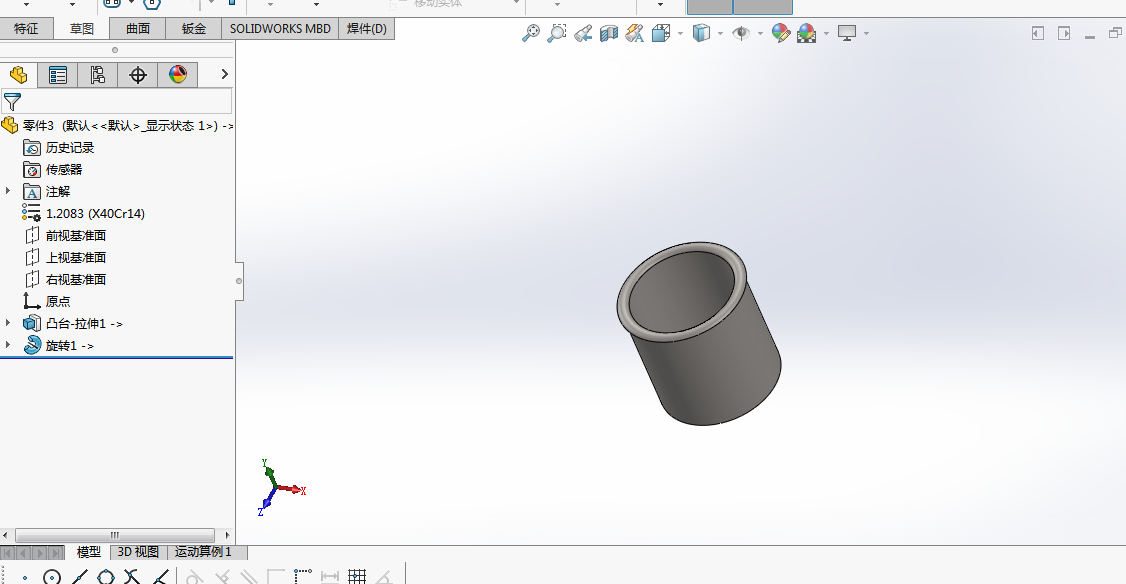
Task: Switch to 焊件(D) tab
Action: [x=367, y=29]
